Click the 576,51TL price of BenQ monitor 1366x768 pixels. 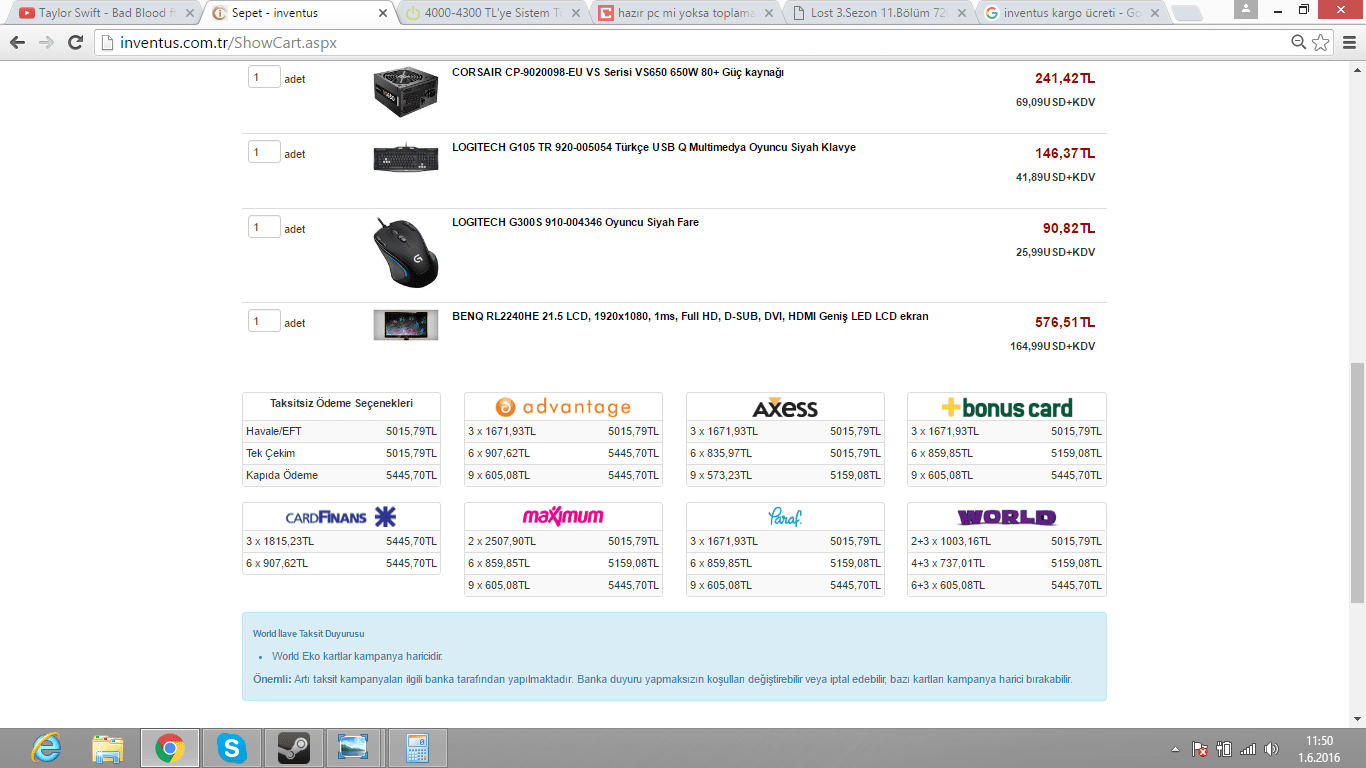(x=1065, y=322)
